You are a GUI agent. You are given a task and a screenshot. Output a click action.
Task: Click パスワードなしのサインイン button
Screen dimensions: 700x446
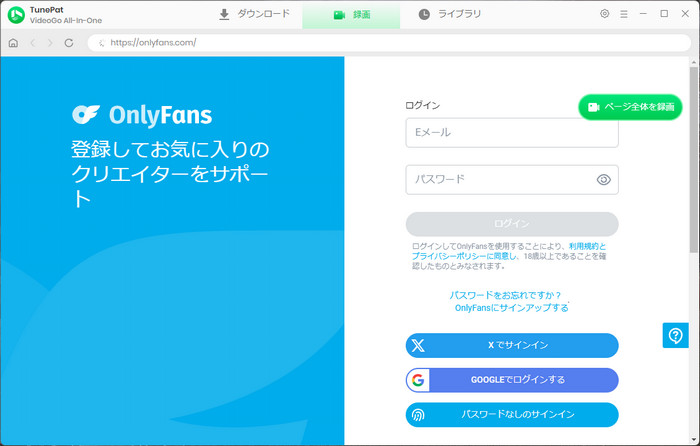point(512,414)
